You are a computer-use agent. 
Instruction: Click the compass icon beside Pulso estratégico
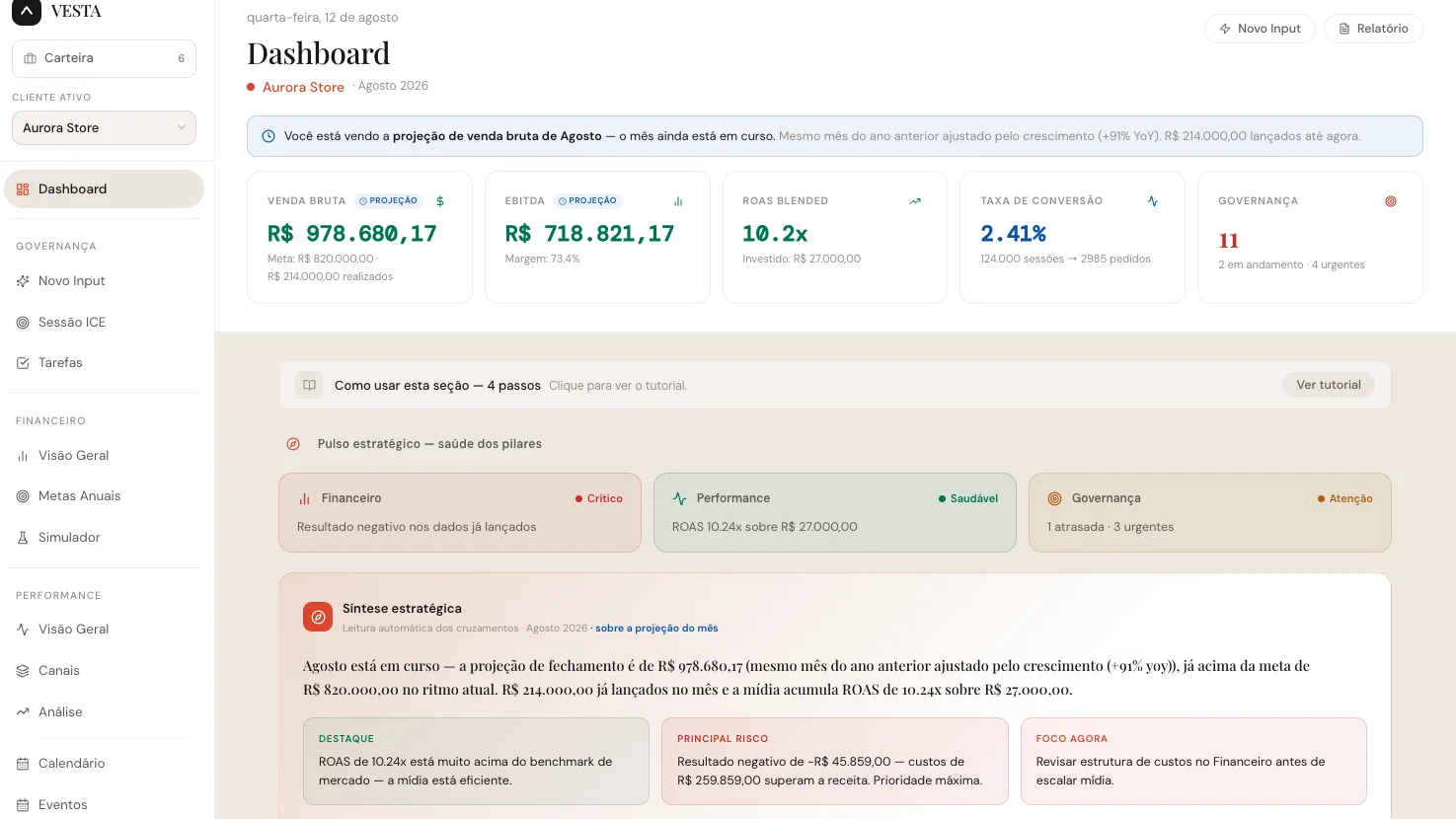point(293,444)
